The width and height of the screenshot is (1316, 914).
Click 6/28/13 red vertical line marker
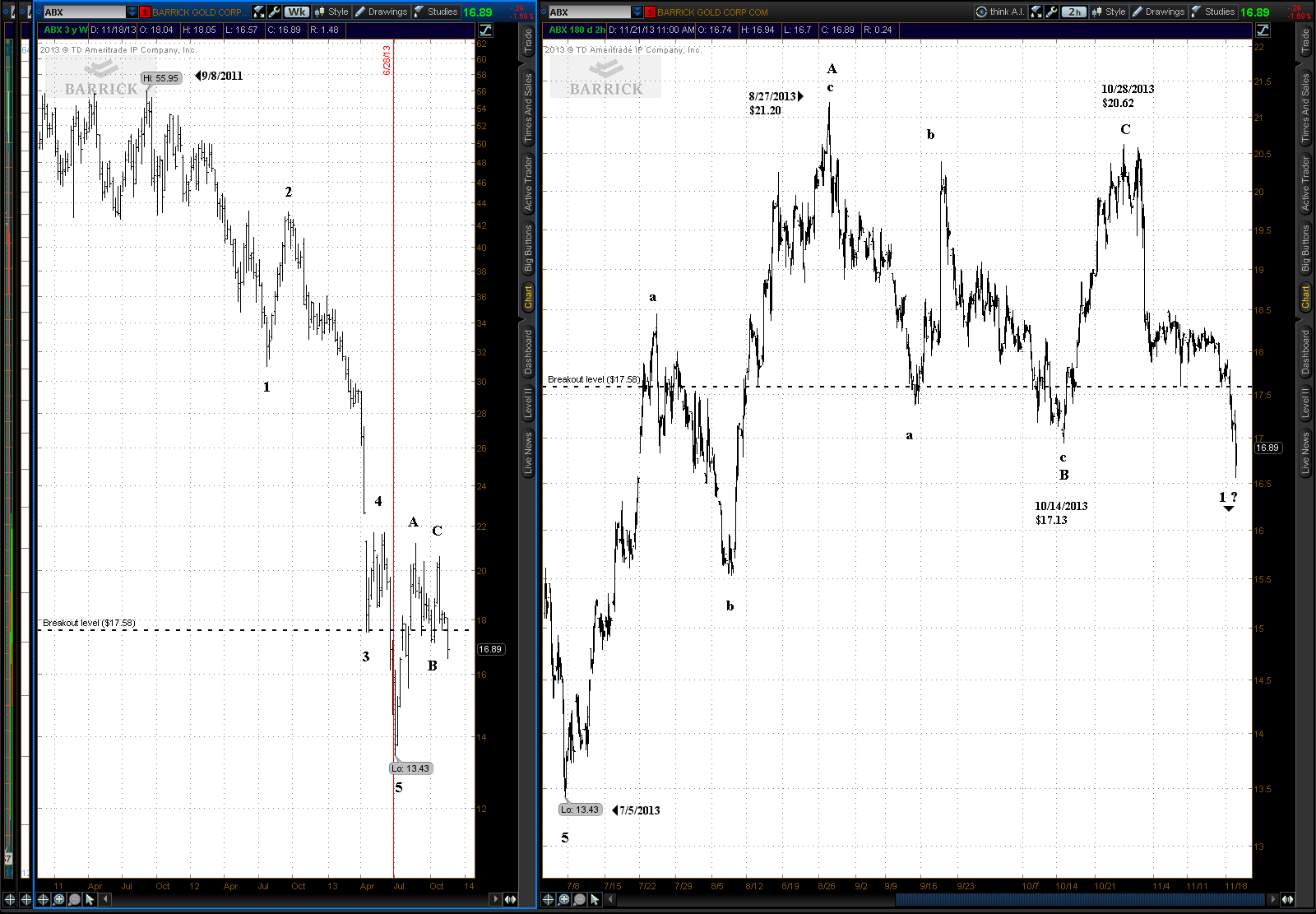[387, 60]
